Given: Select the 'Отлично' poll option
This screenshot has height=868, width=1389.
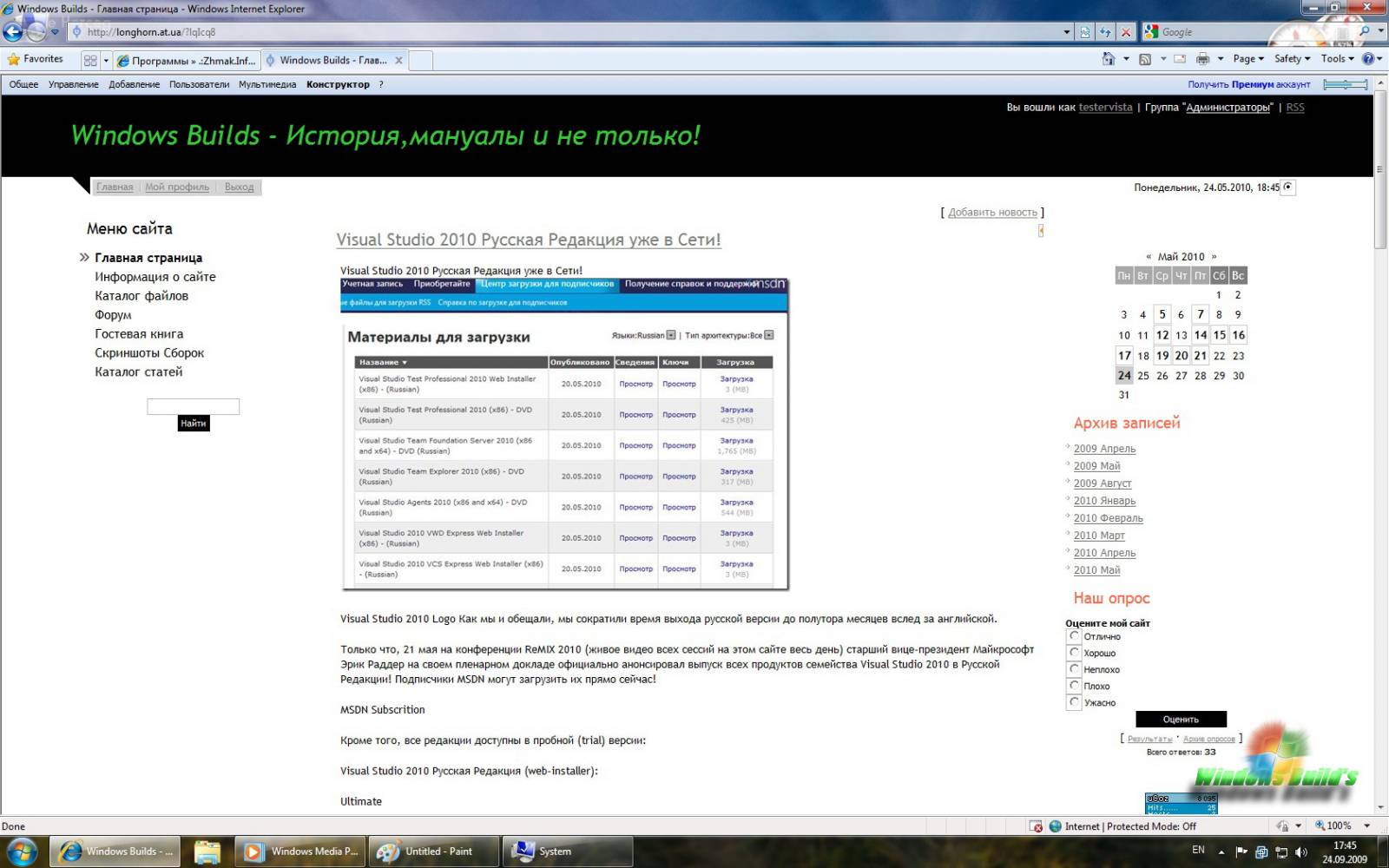Looking at the screenshot, I should 1075,636.
